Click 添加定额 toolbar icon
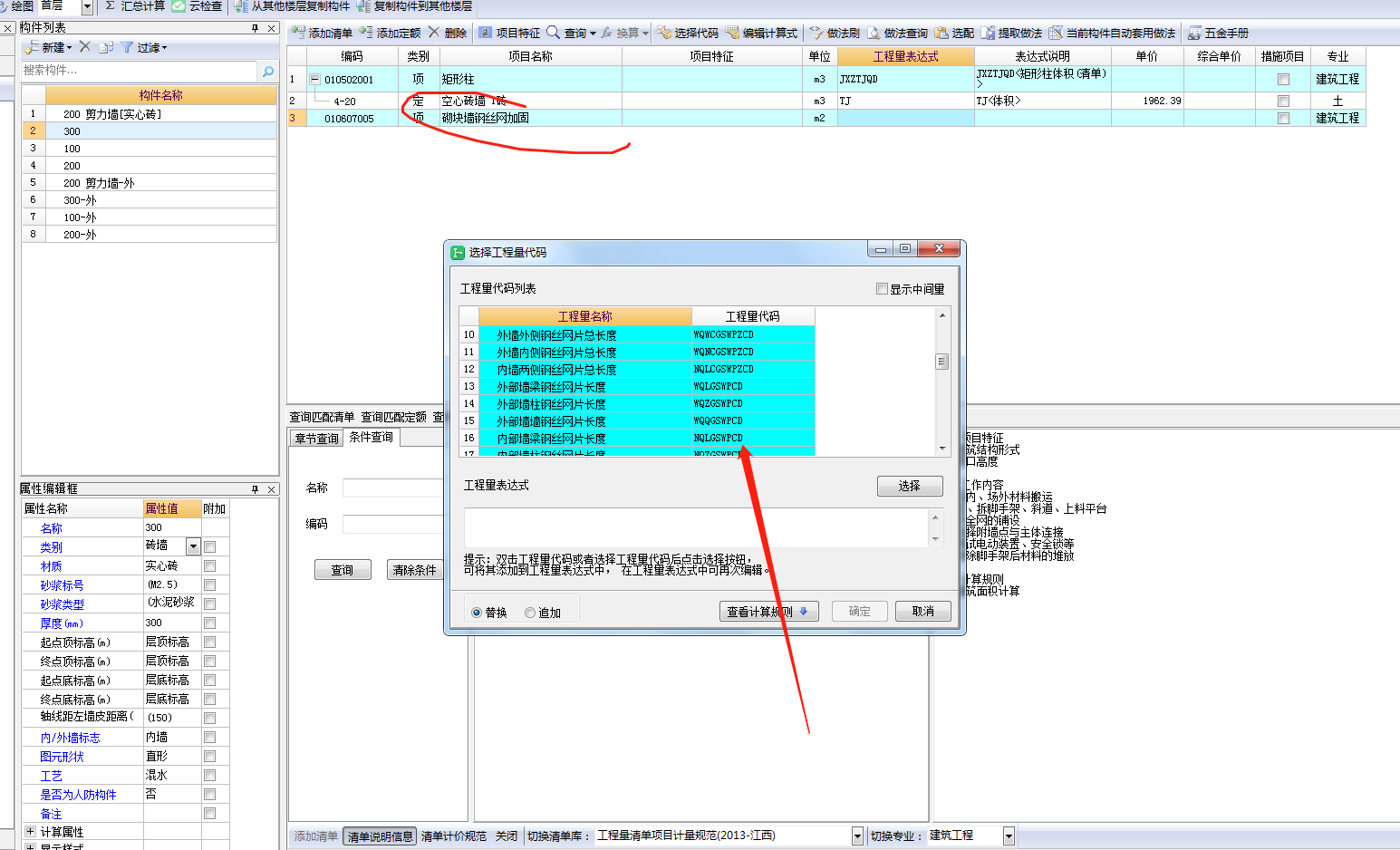 point(366,33)
